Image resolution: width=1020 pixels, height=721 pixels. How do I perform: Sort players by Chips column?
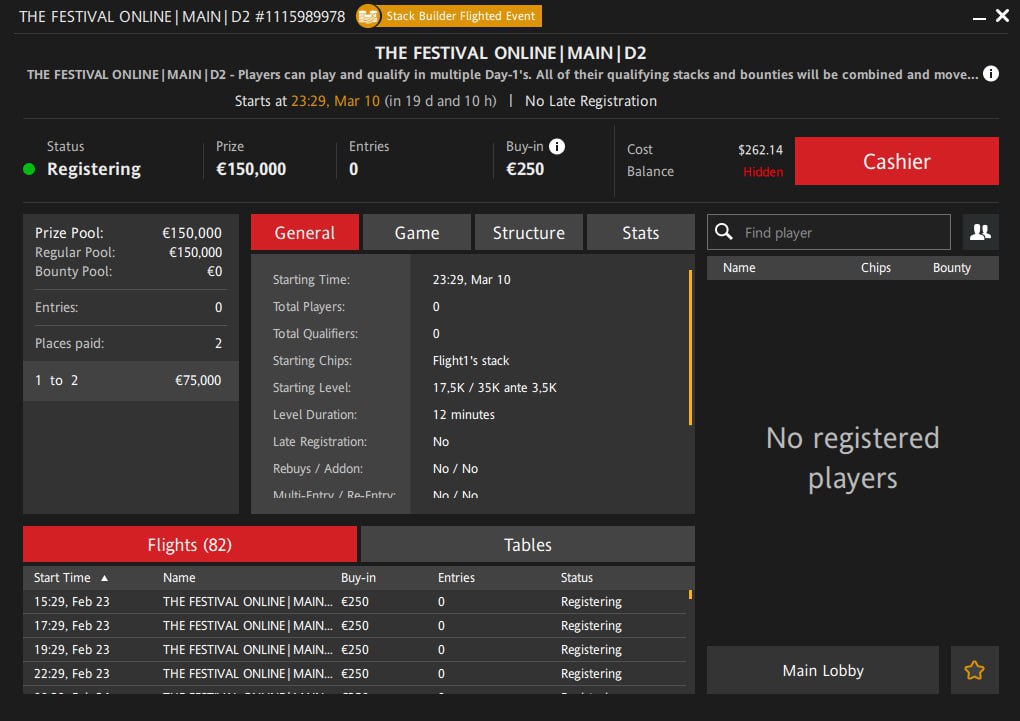tap(876, 267)
